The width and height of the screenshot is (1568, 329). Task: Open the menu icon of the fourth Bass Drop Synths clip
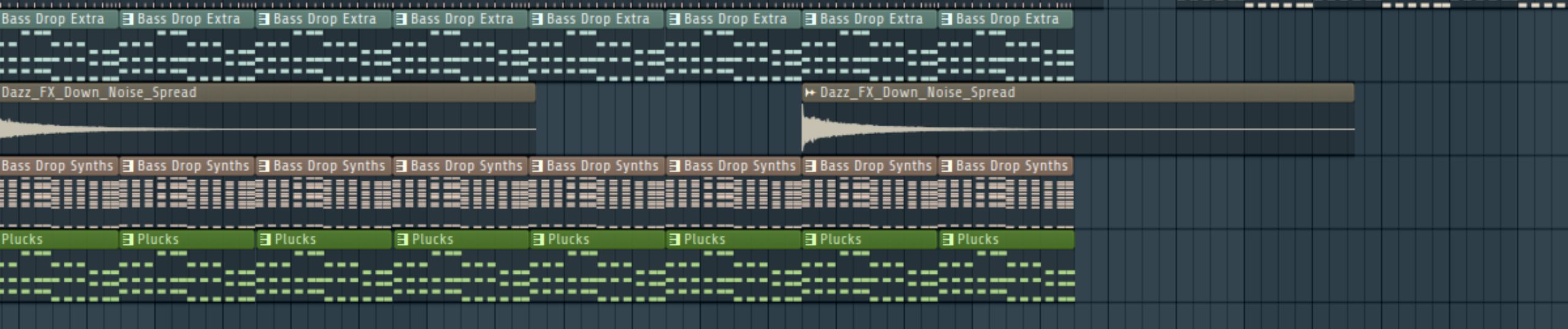[401, 166]
